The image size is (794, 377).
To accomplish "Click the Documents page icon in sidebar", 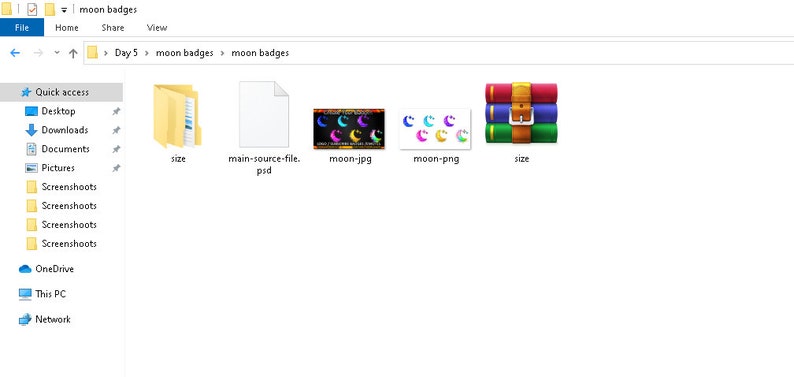I will click(31, 149).
